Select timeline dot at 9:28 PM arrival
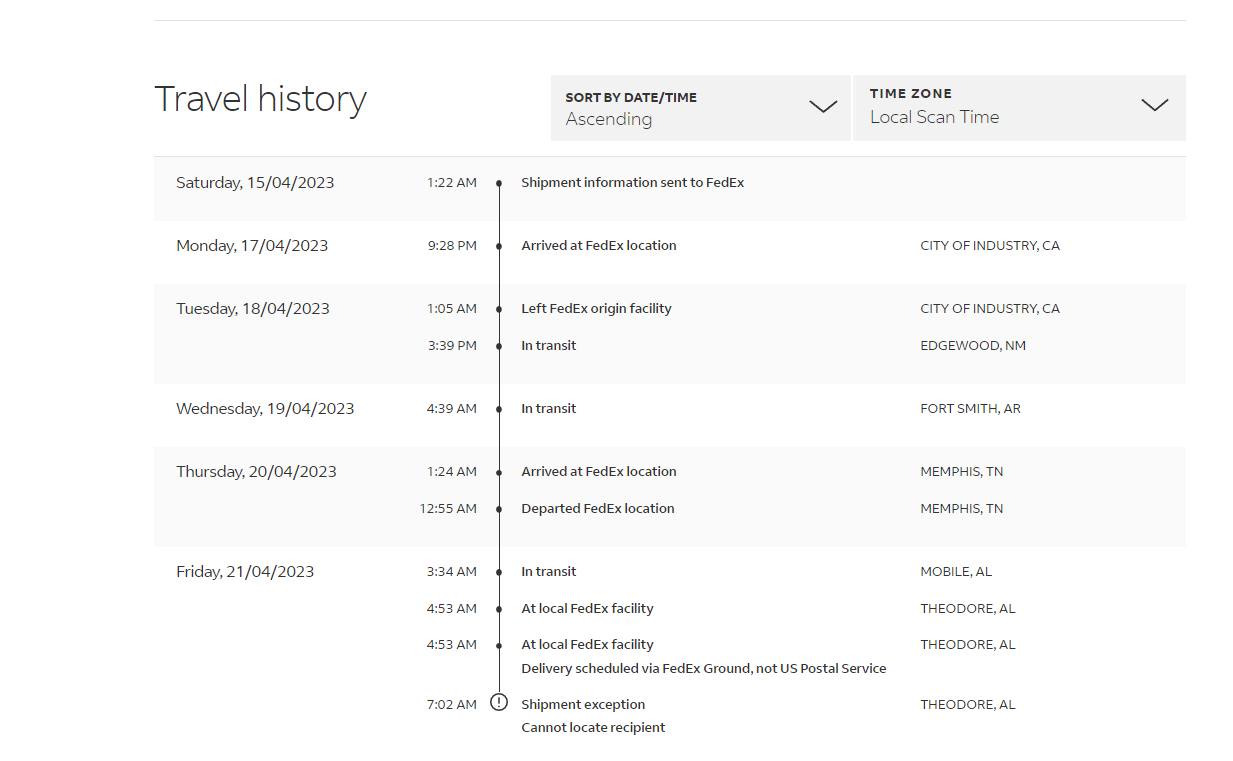The height and width of the screenshot is (761, 1233). (x=499, y=246)
